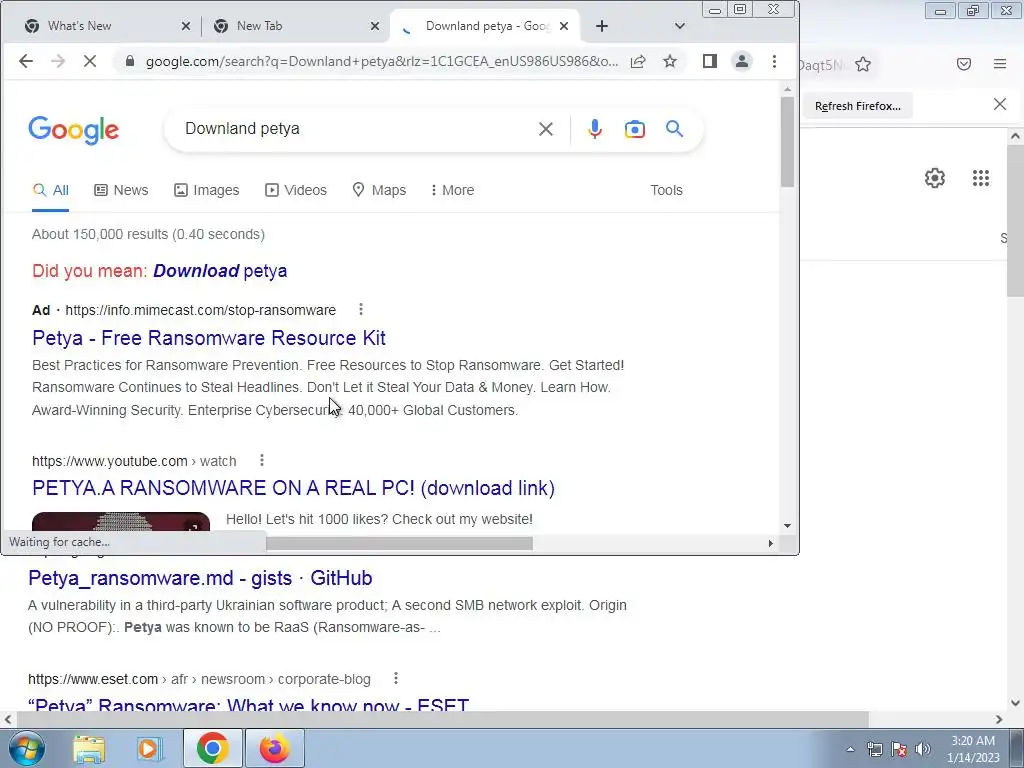This screenshot has height=768, width=1024.
Task: Open a new Chrome tab
Action: point(601,26)
